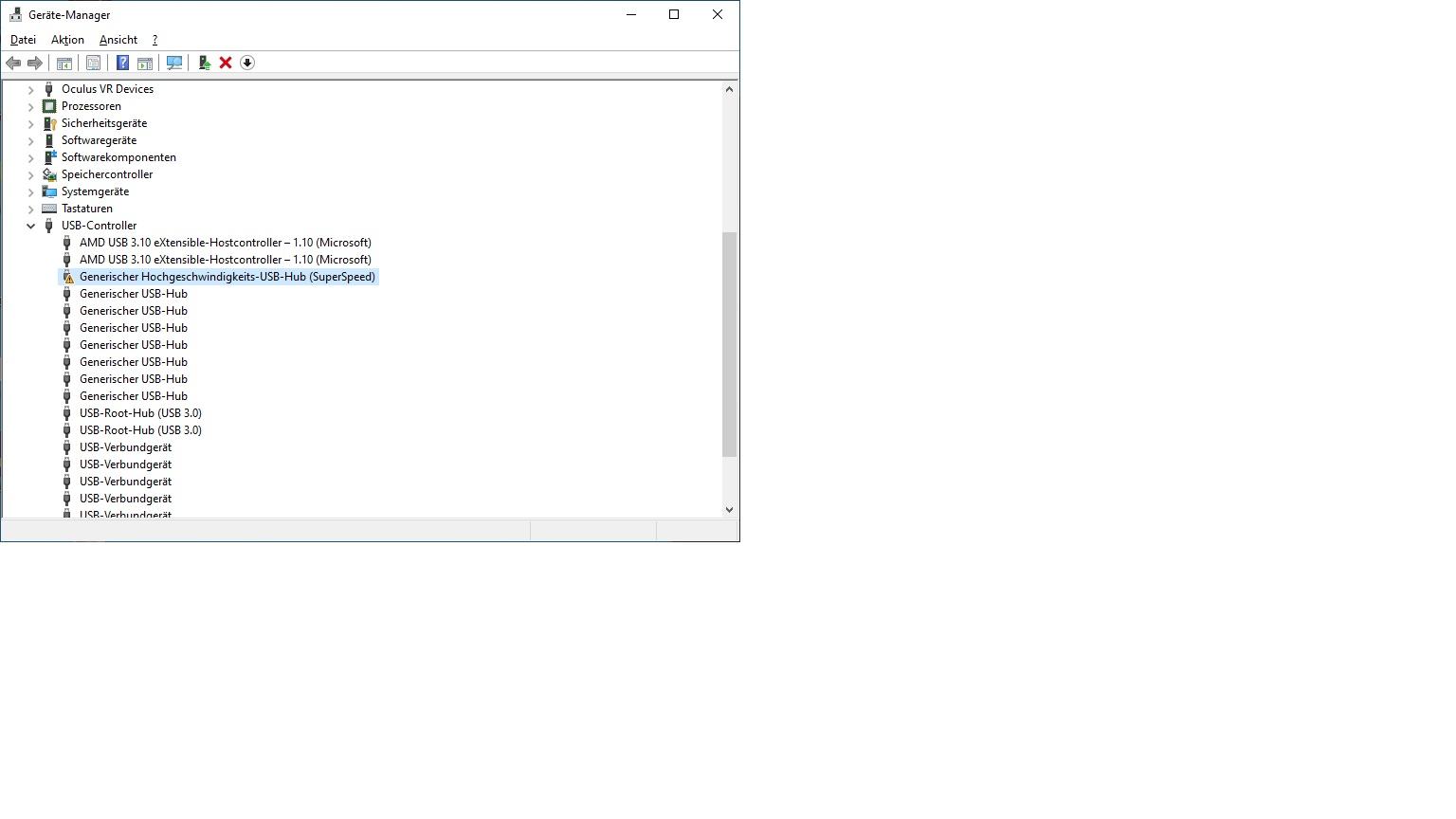The width and height of the screenshot is (1456, 819).
Task: Click the vertical scrollbar thumb
Action: (x=729, y=344)
